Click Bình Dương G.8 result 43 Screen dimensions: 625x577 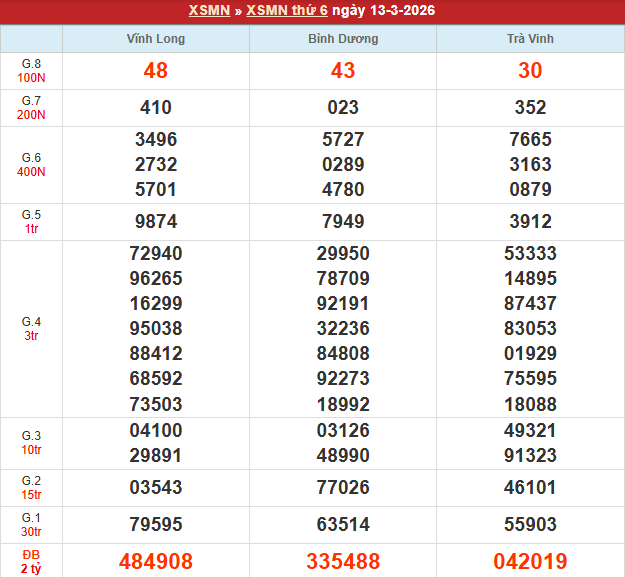coord(343,71)
